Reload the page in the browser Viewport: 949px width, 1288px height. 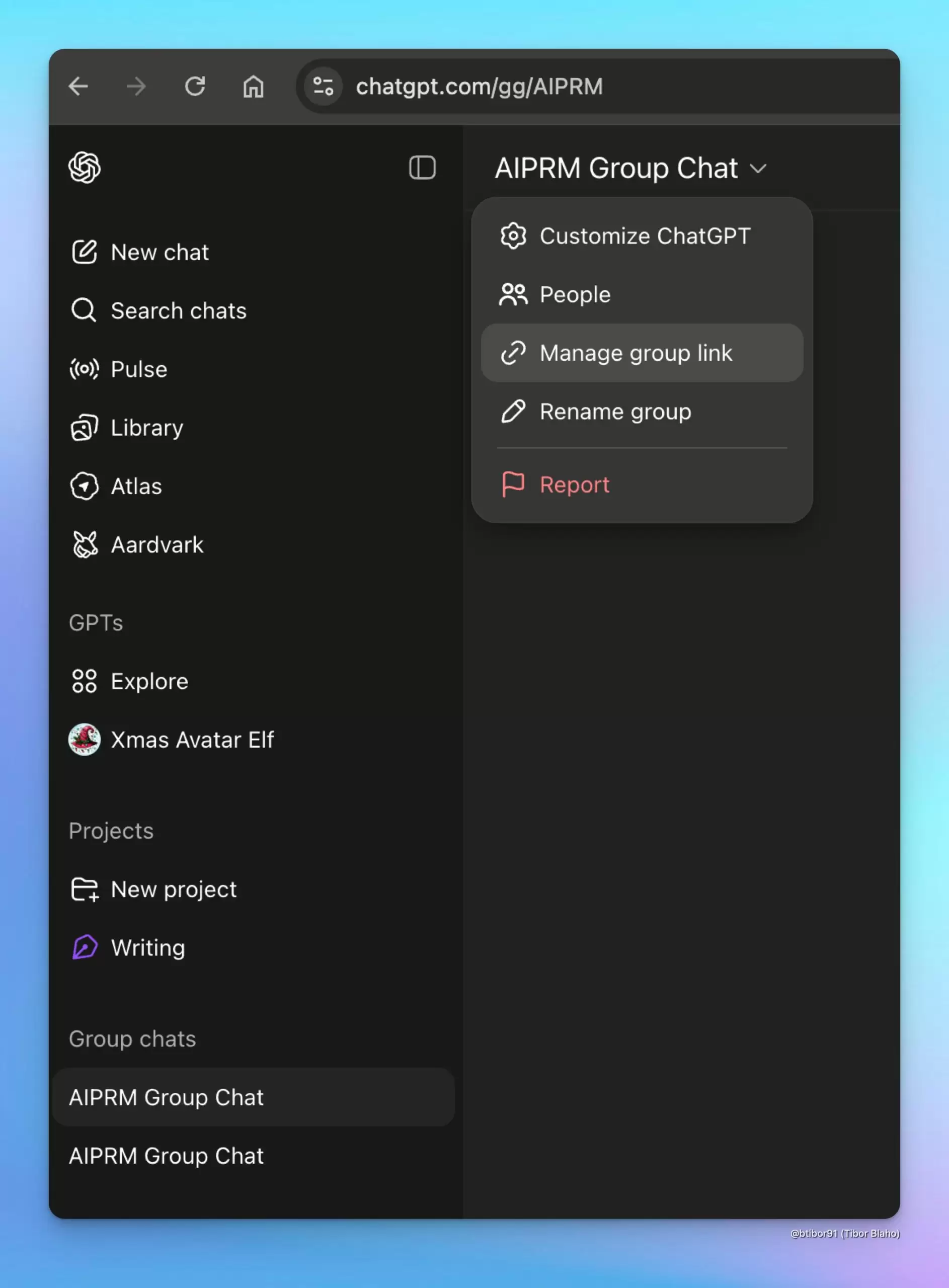click(x=195, y=87)
